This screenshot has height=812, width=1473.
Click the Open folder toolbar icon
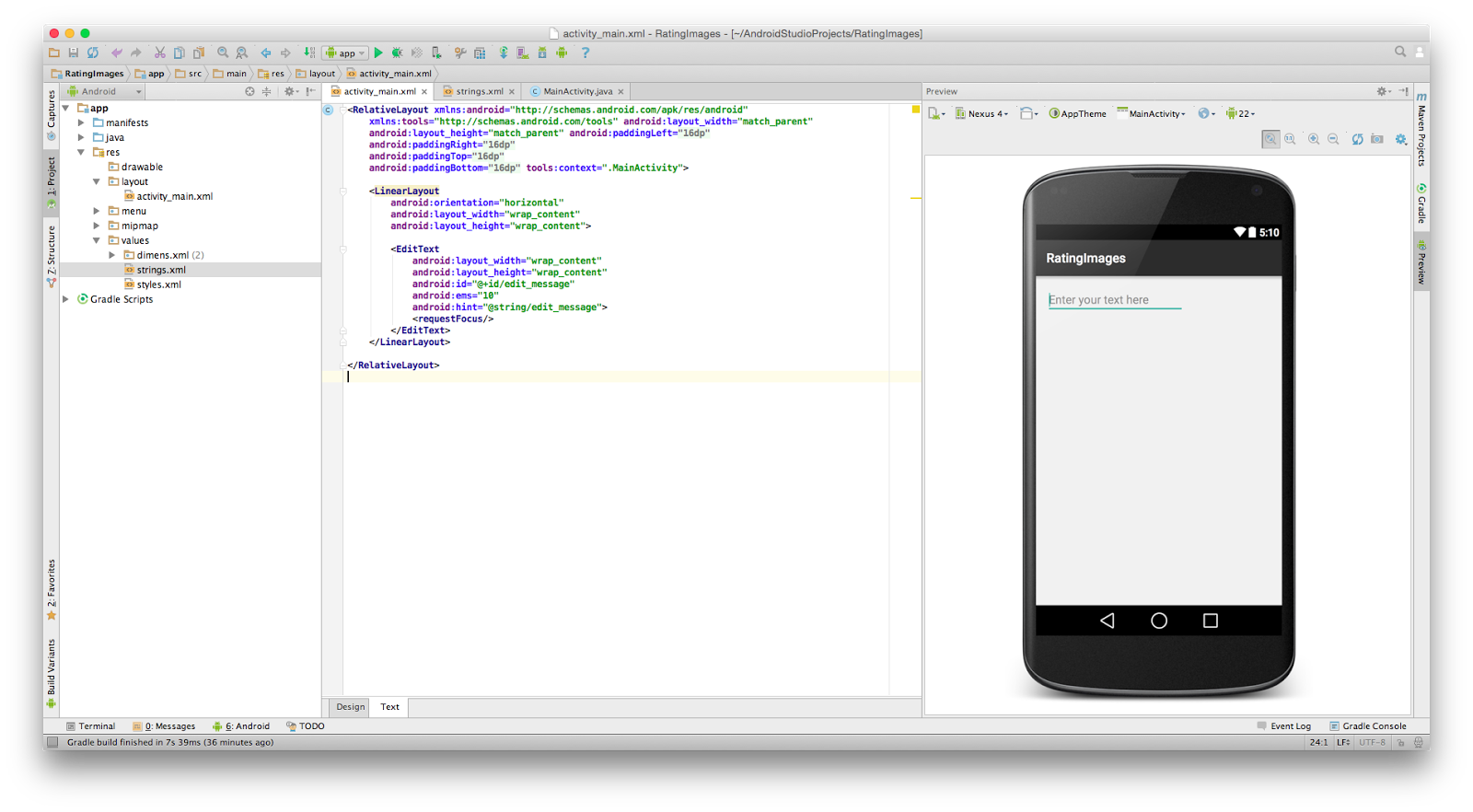[54, 52]
